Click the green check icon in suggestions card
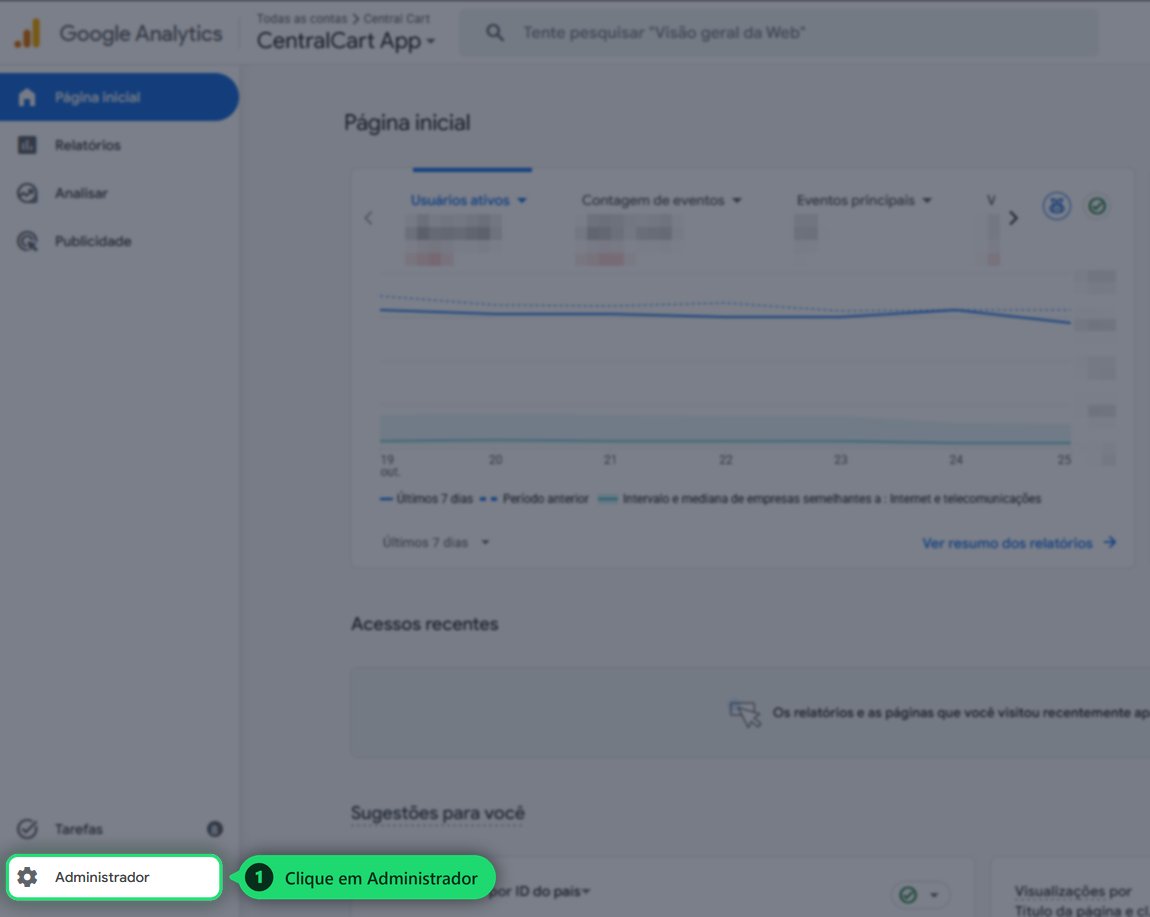Screen dimensions: 1150x917 point(908,894)
